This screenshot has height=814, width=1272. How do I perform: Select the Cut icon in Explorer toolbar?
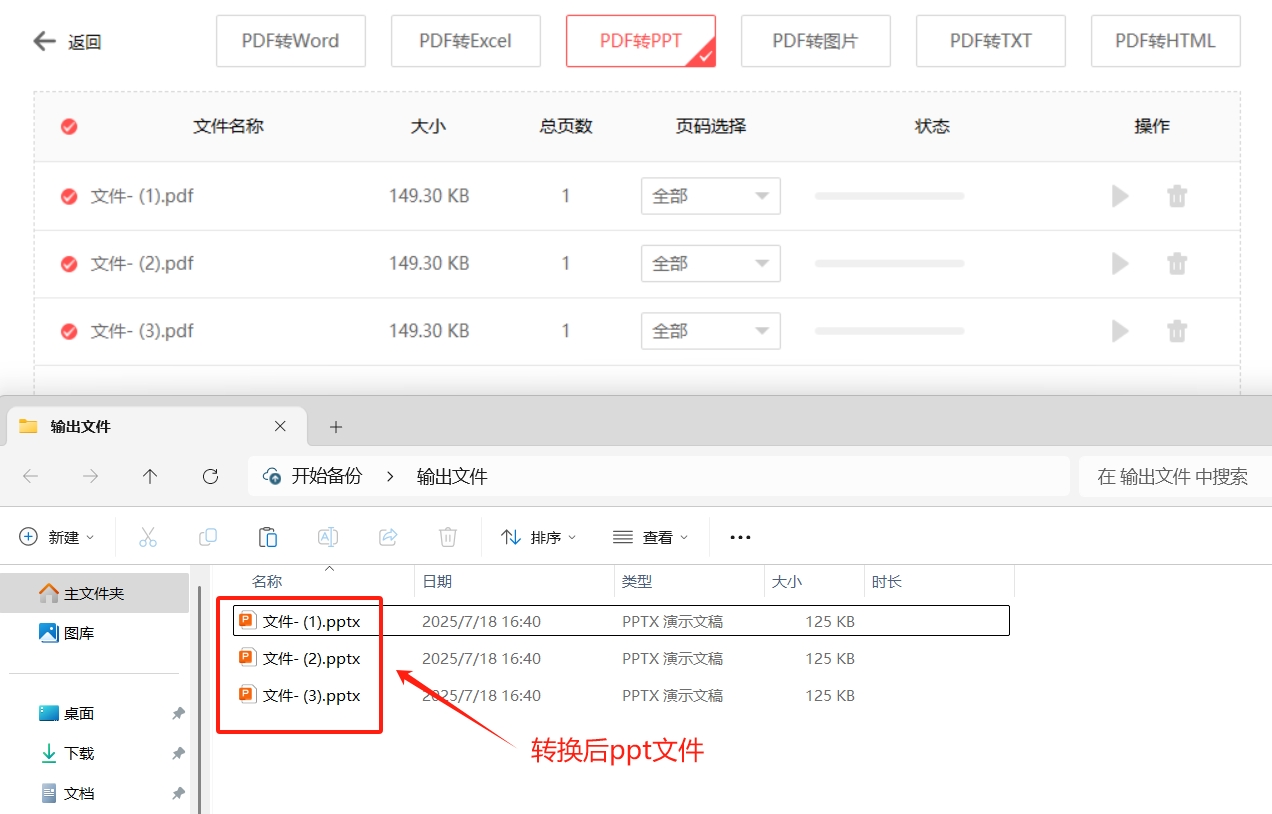point(148,537)
